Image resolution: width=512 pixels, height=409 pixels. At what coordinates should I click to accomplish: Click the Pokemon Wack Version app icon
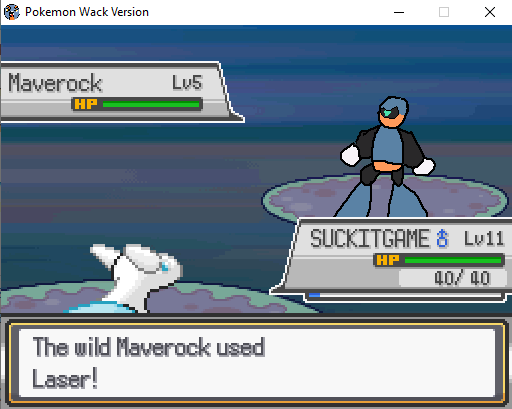coord(11,12)
